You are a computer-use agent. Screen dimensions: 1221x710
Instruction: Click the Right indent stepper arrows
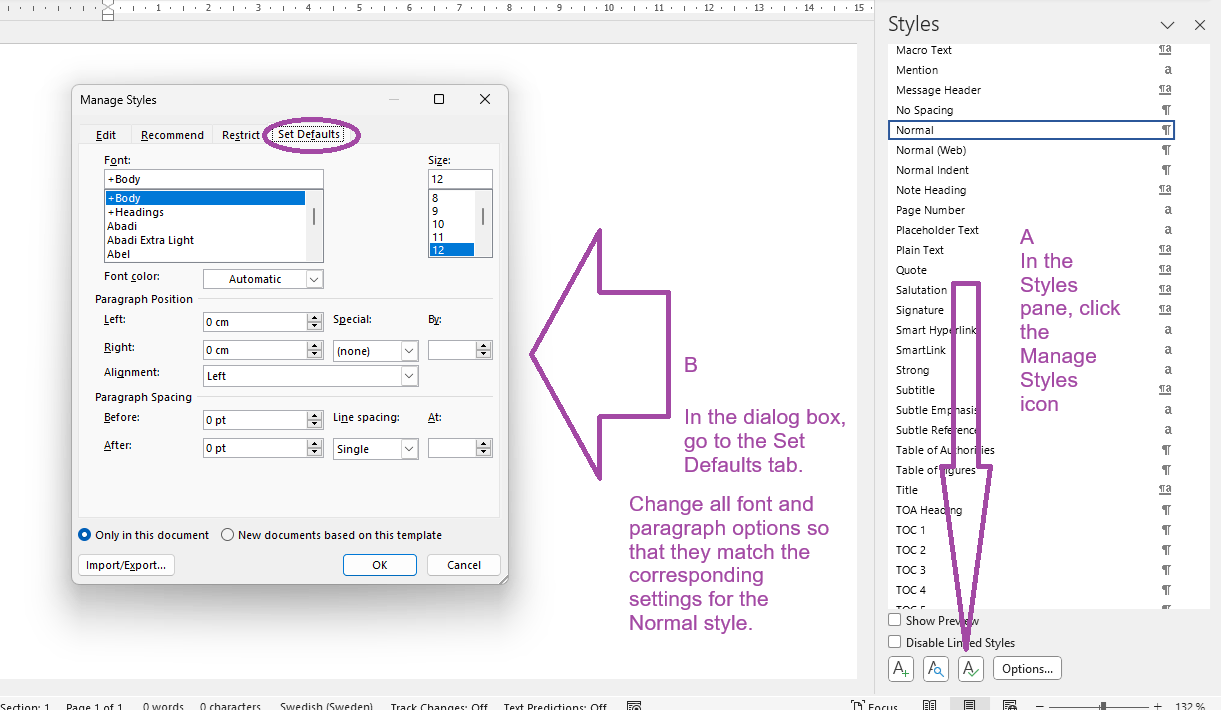coord(314,350)
